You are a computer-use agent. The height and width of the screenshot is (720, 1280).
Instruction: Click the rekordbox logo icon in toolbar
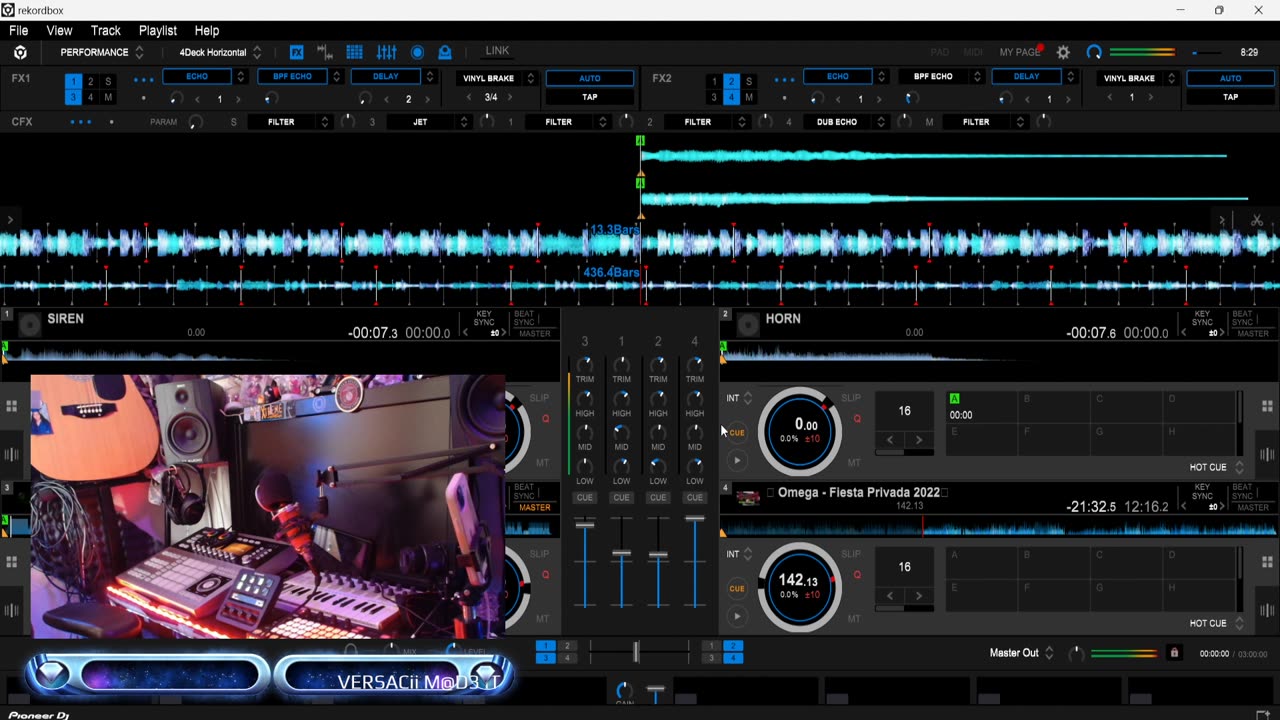pos(20,52)
